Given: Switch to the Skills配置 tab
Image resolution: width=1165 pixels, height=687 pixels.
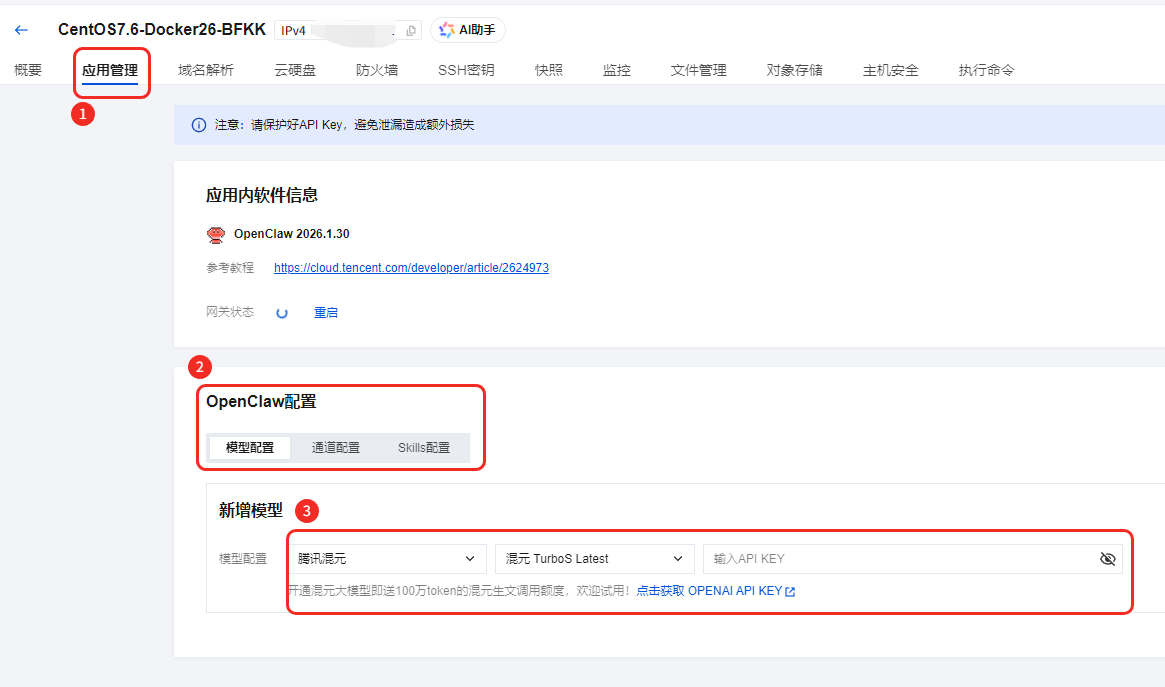Looking at the screenshot, I should tap(424, 448).
